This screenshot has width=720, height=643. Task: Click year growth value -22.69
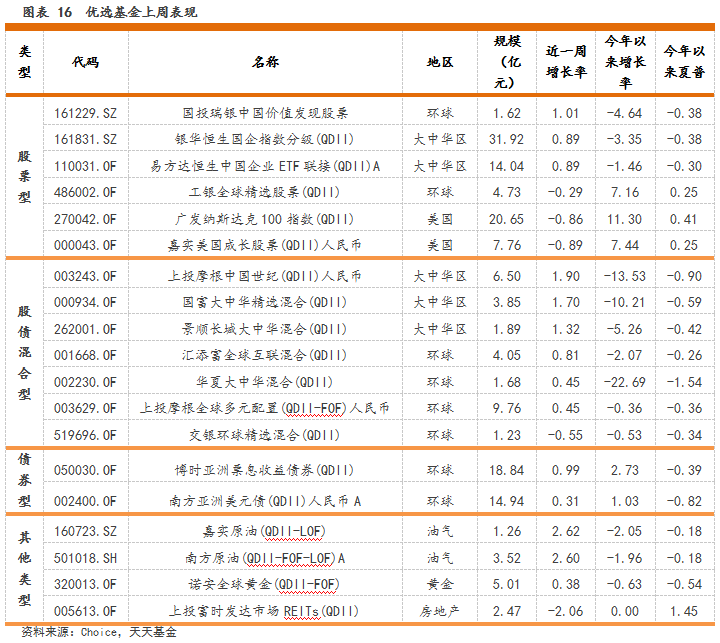tap(624, 382)
